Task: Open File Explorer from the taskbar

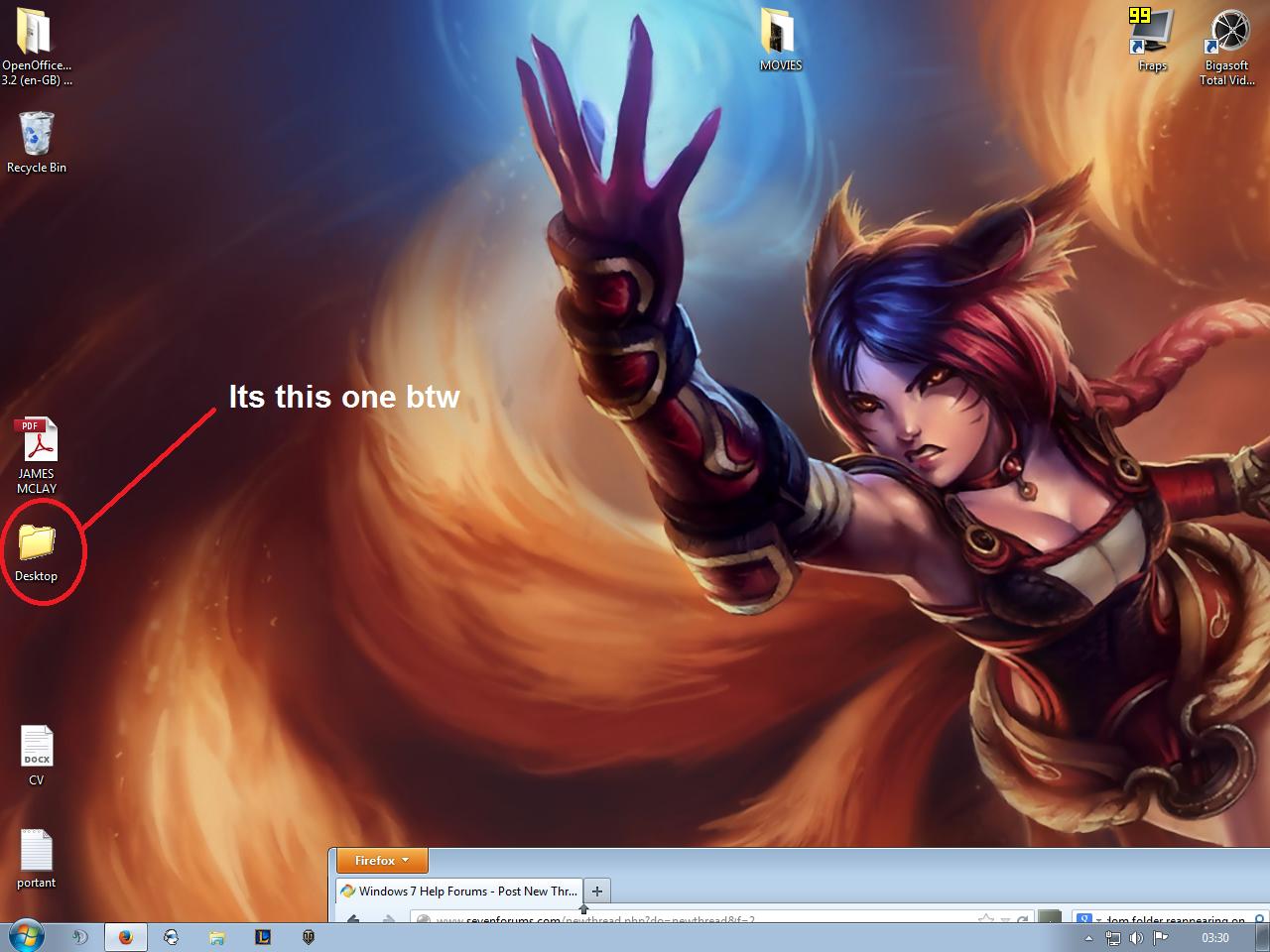Action: [216, 937]
